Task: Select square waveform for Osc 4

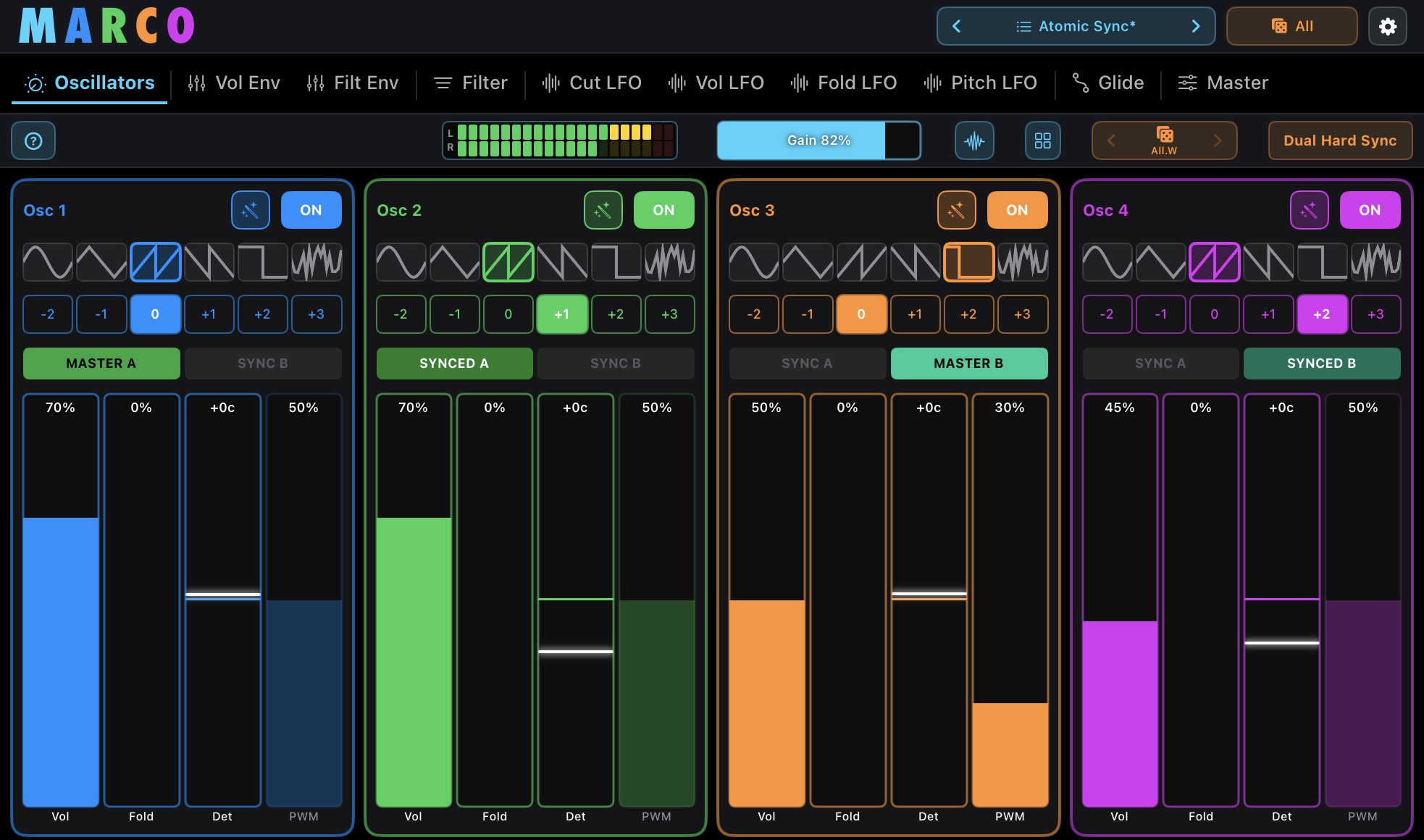Action: pos(1322,261)
